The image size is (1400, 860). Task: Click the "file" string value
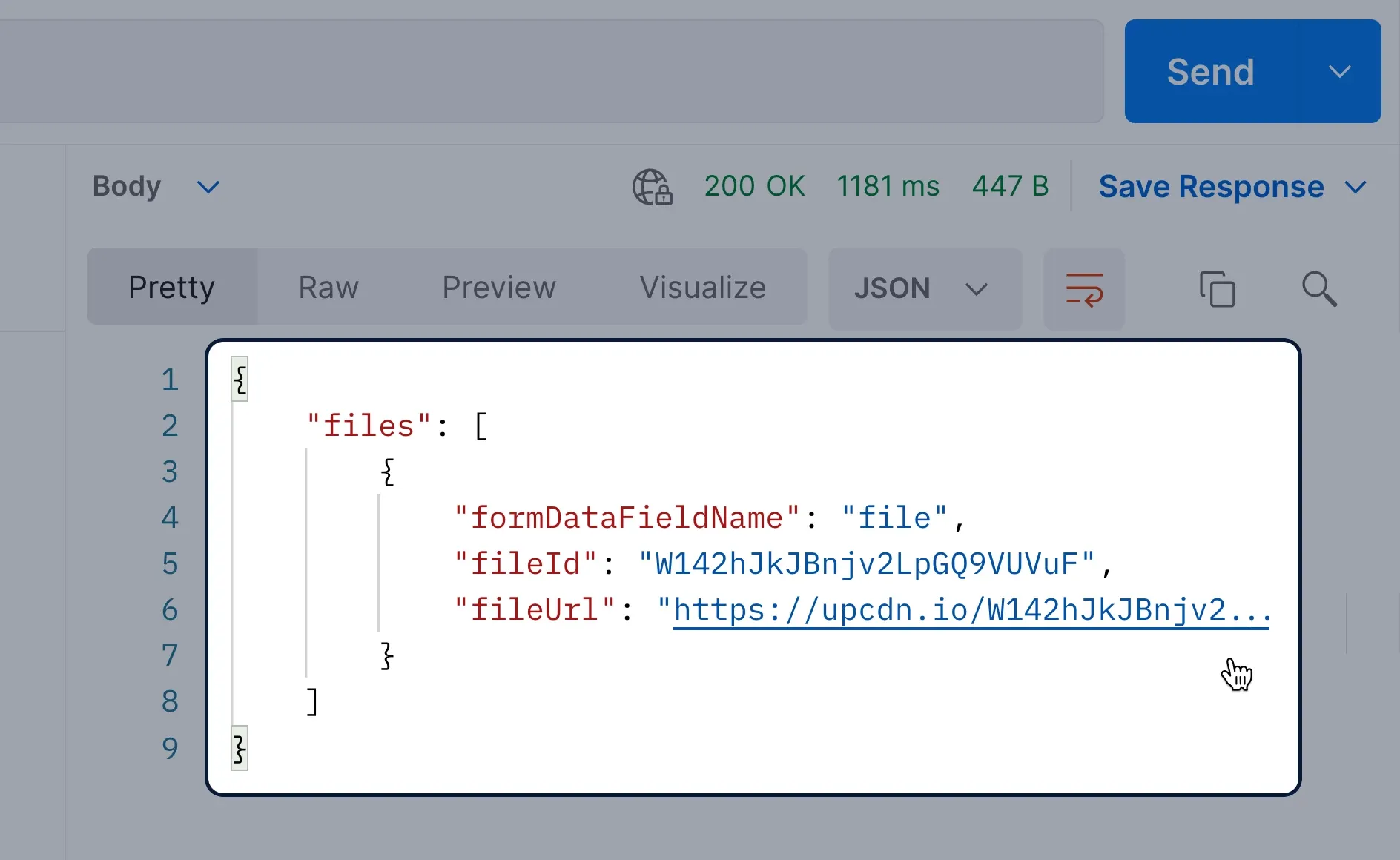click(x=894, y=517)
